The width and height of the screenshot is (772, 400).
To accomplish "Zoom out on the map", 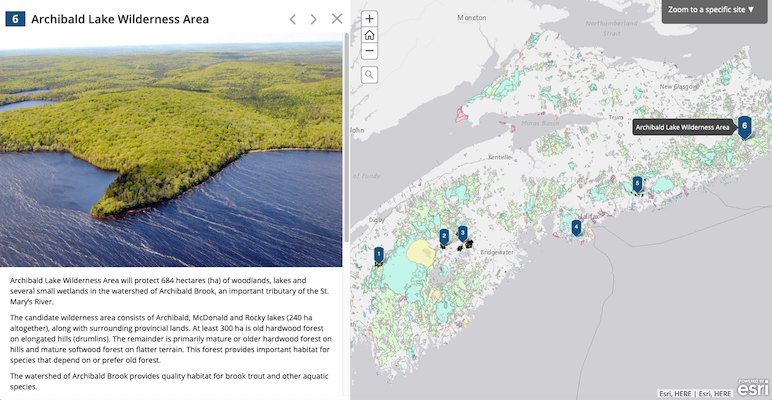I will 370,51.
